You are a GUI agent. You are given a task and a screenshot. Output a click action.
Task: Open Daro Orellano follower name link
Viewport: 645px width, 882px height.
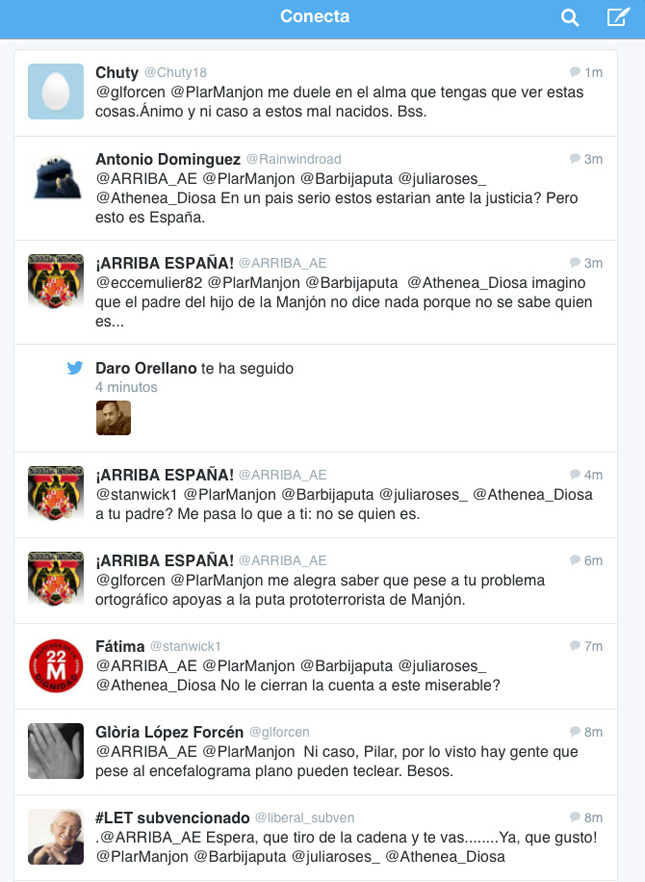tap(146, 368)
